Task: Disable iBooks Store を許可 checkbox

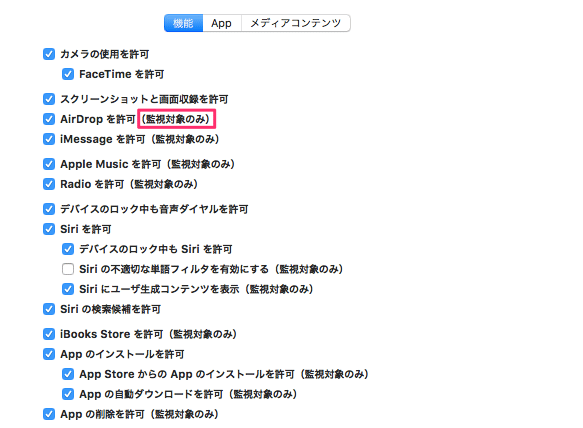Action: [49, 334]
